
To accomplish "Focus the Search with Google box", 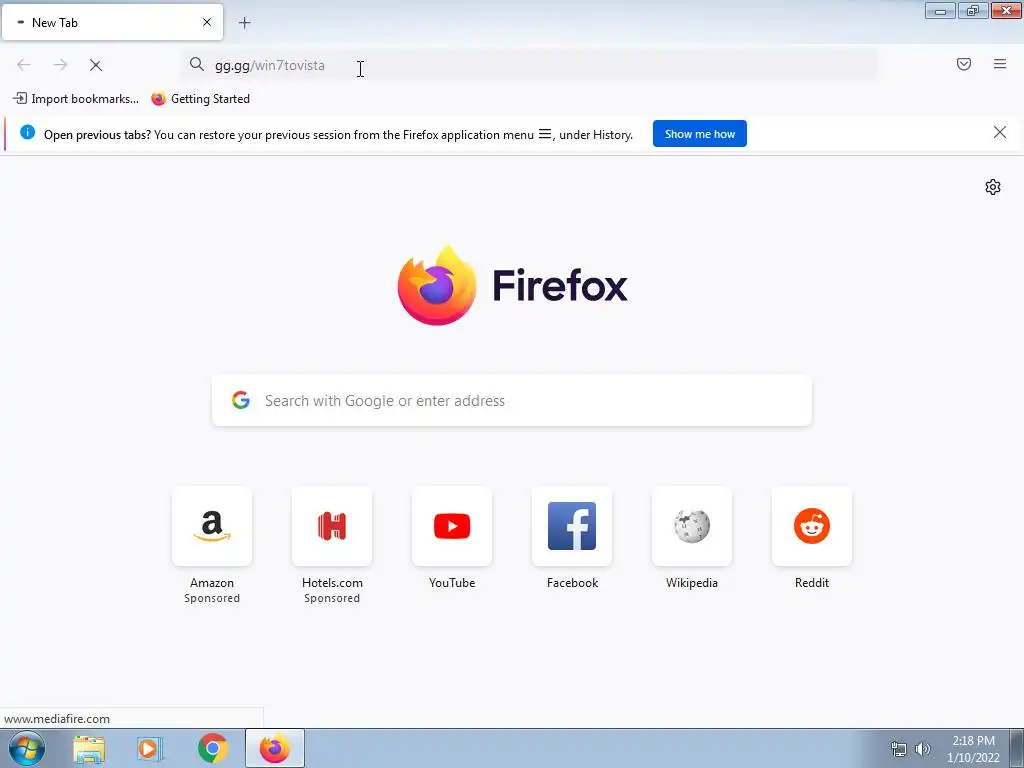I will (512, 400).
